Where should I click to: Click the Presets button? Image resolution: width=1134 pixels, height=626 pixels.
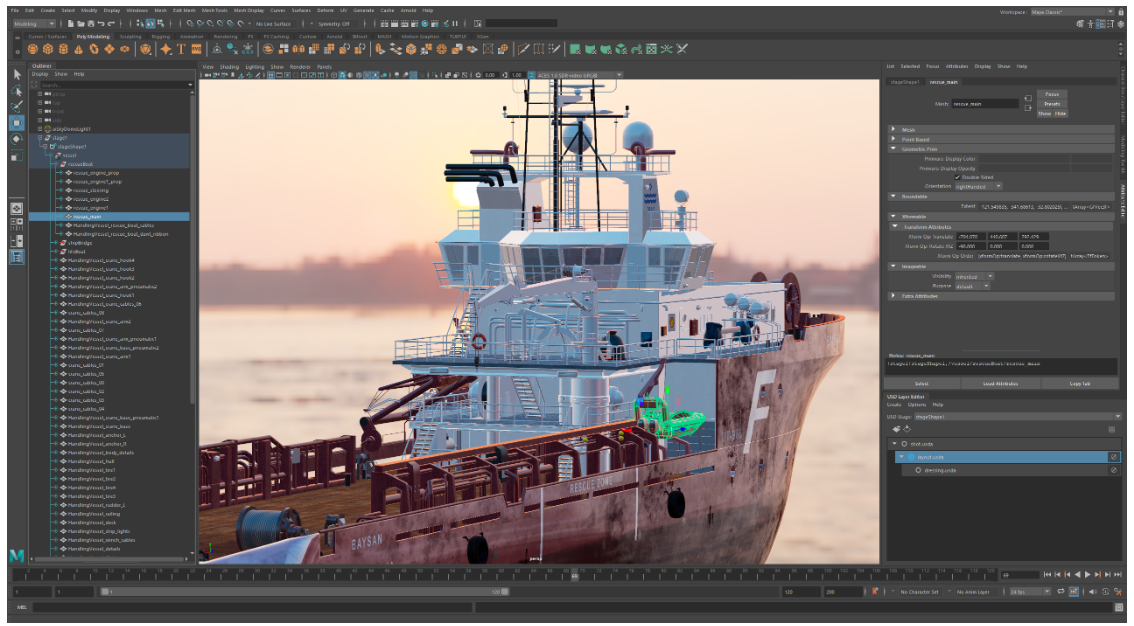pos(1051,103)
